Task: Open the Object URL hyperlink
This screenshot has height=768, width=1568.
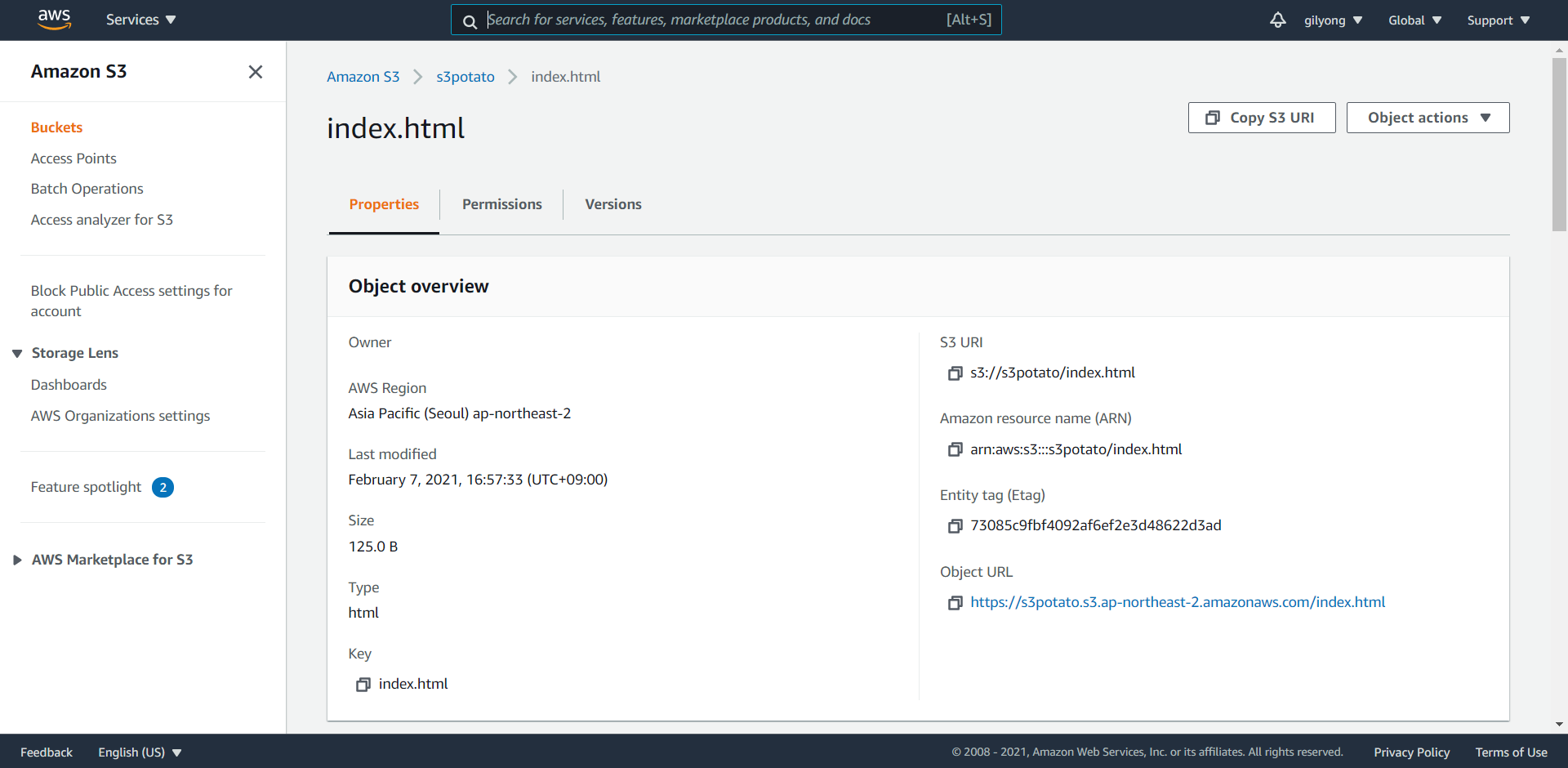Action: 1178,602
